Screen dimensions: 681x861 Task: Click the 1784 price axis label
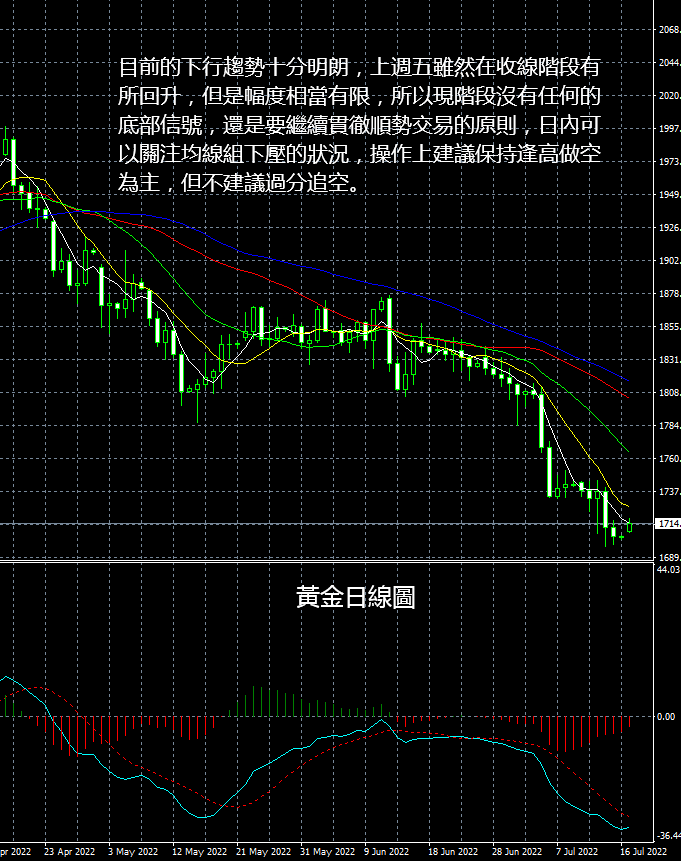(669, 426)
